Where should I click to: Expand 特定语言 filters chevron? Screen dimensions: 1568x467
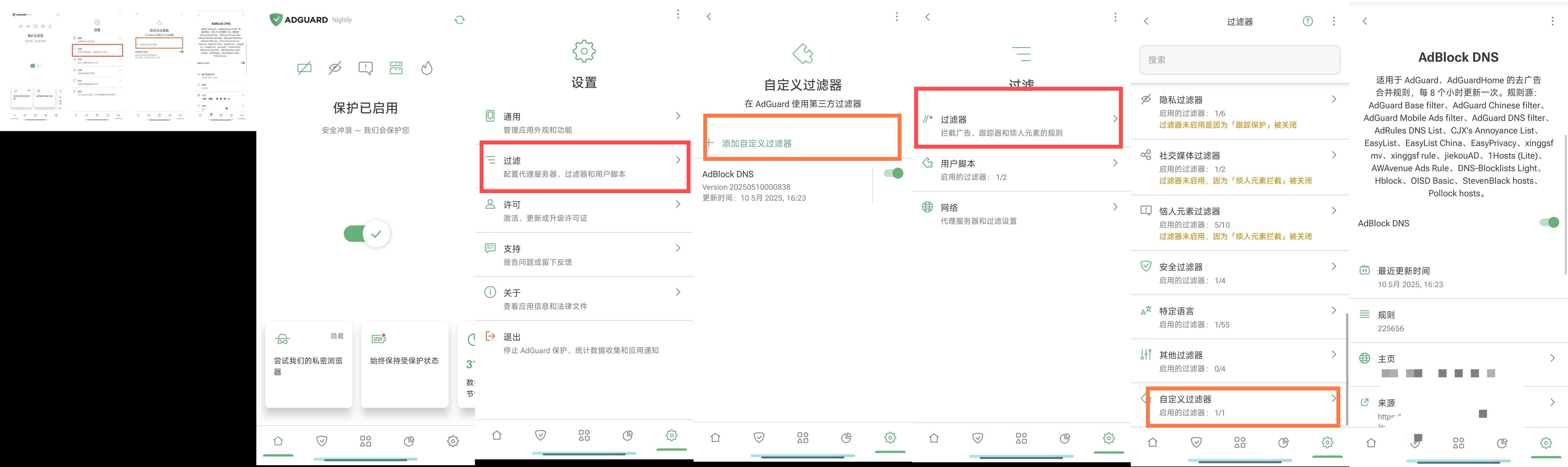1334,310
